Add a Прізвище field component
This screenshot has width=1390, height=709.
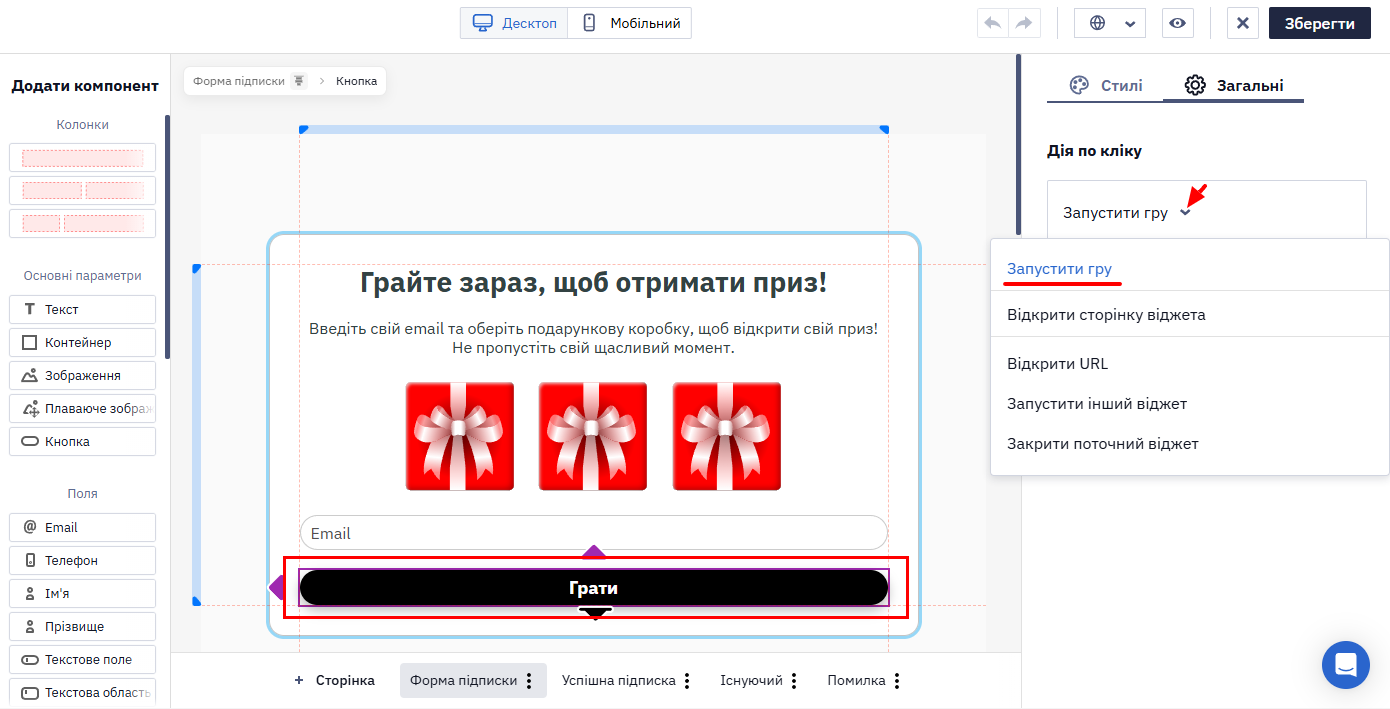[x=82, y=626]
